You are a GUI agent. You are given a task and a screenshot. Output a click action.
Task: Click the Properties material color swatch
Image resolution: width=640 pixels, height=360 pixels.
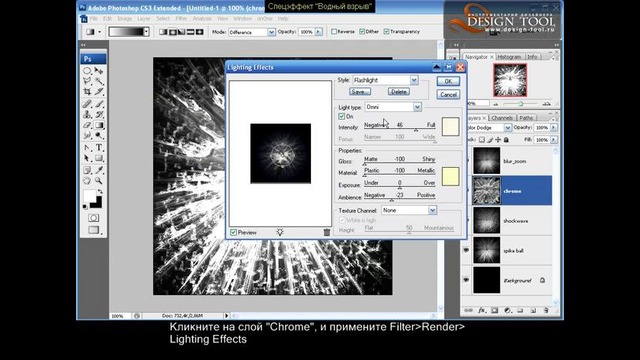(x=450, y=176)
